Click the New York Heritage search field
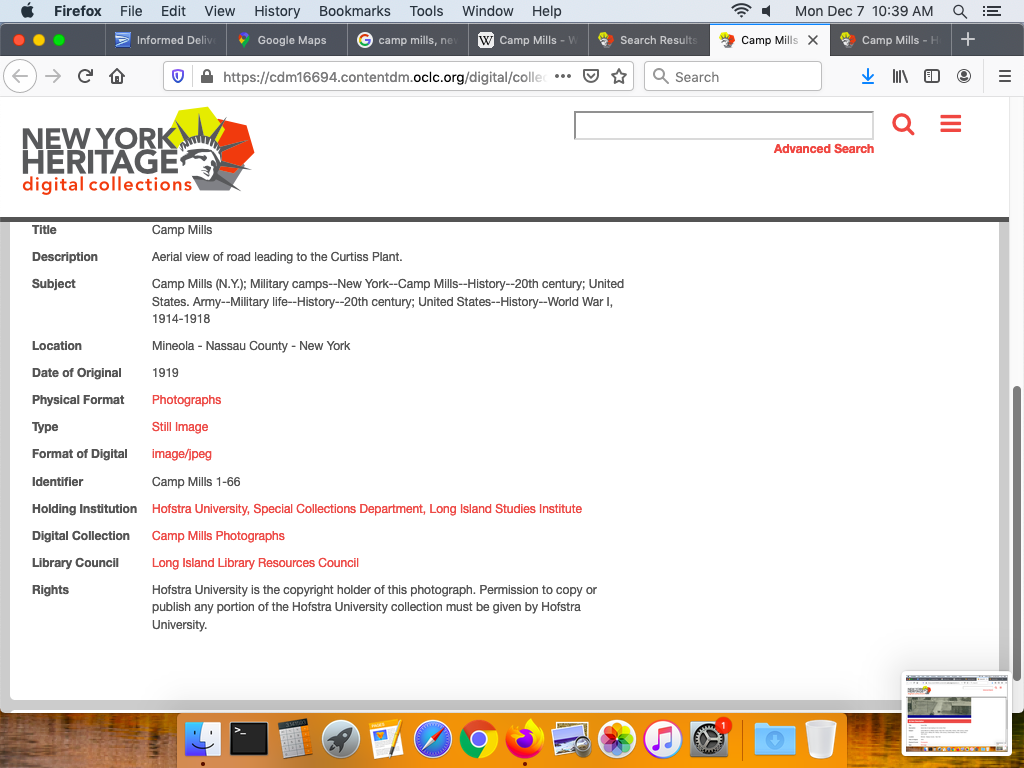Screen dimensions: 1024x768 pos(723,125)
